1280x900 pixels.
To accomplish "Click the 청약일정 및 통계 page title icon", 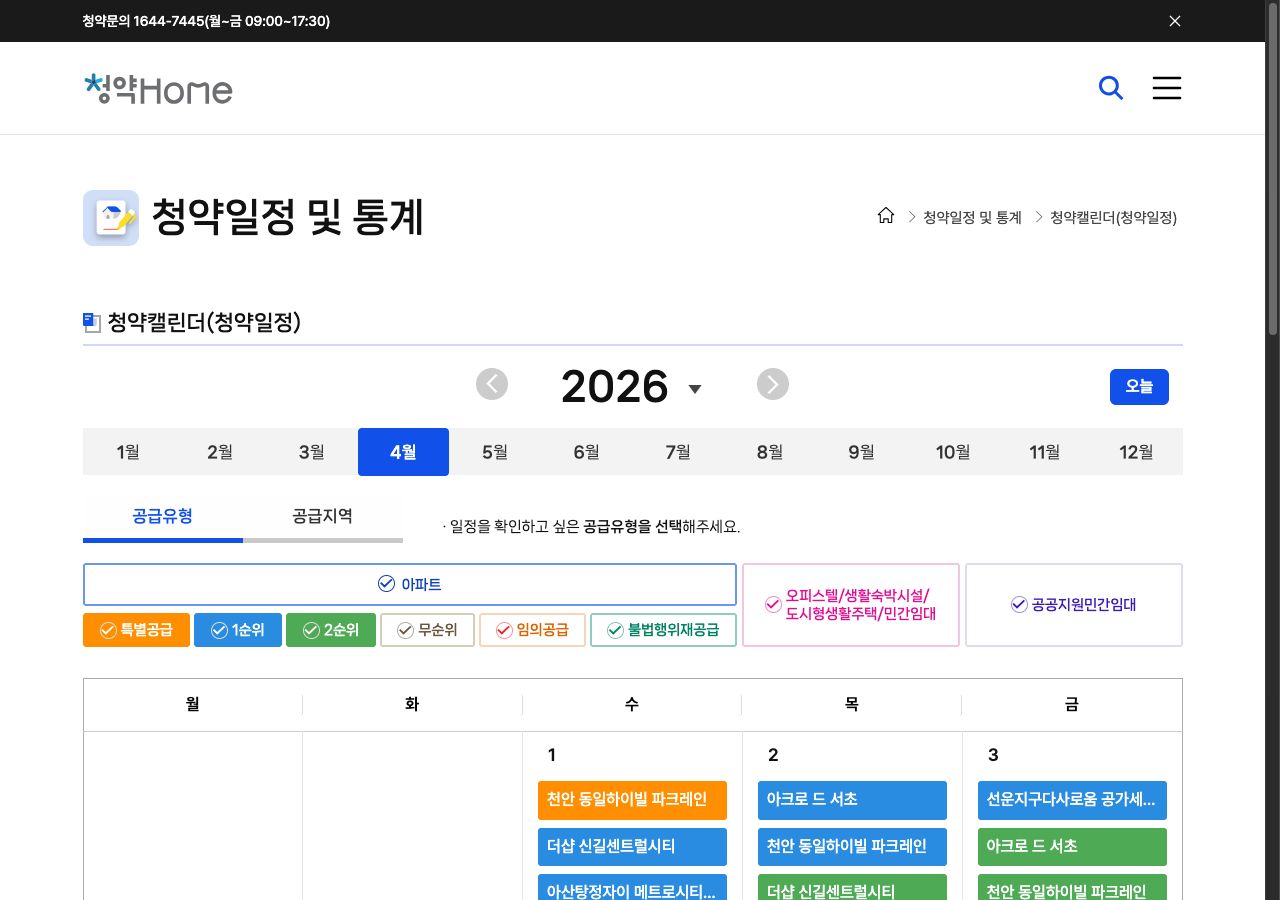I will (111, 218).
